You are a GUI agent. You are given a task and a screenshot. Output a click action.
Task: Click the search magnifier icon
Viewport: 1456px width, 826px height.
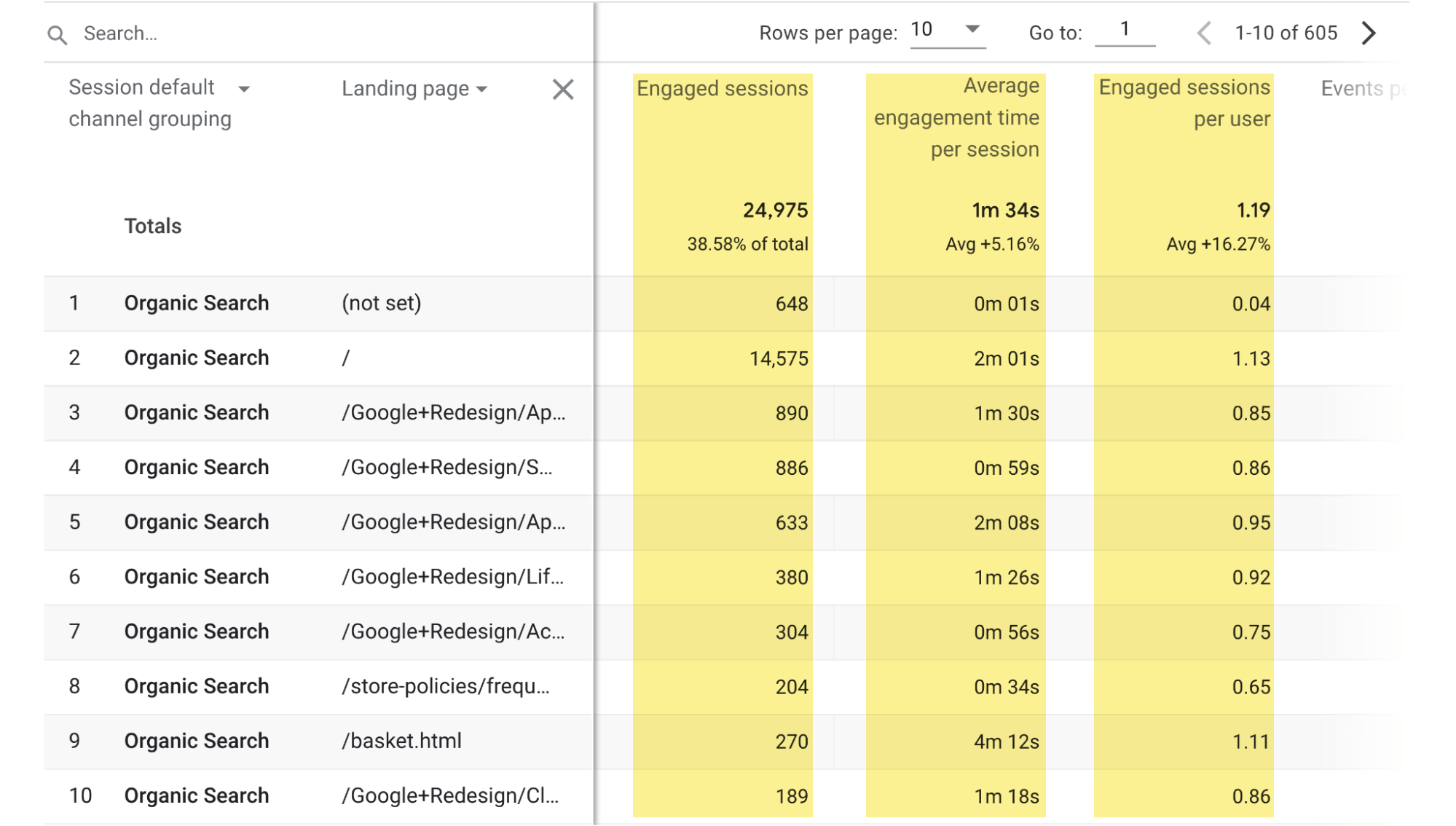(x=57, y=34)
